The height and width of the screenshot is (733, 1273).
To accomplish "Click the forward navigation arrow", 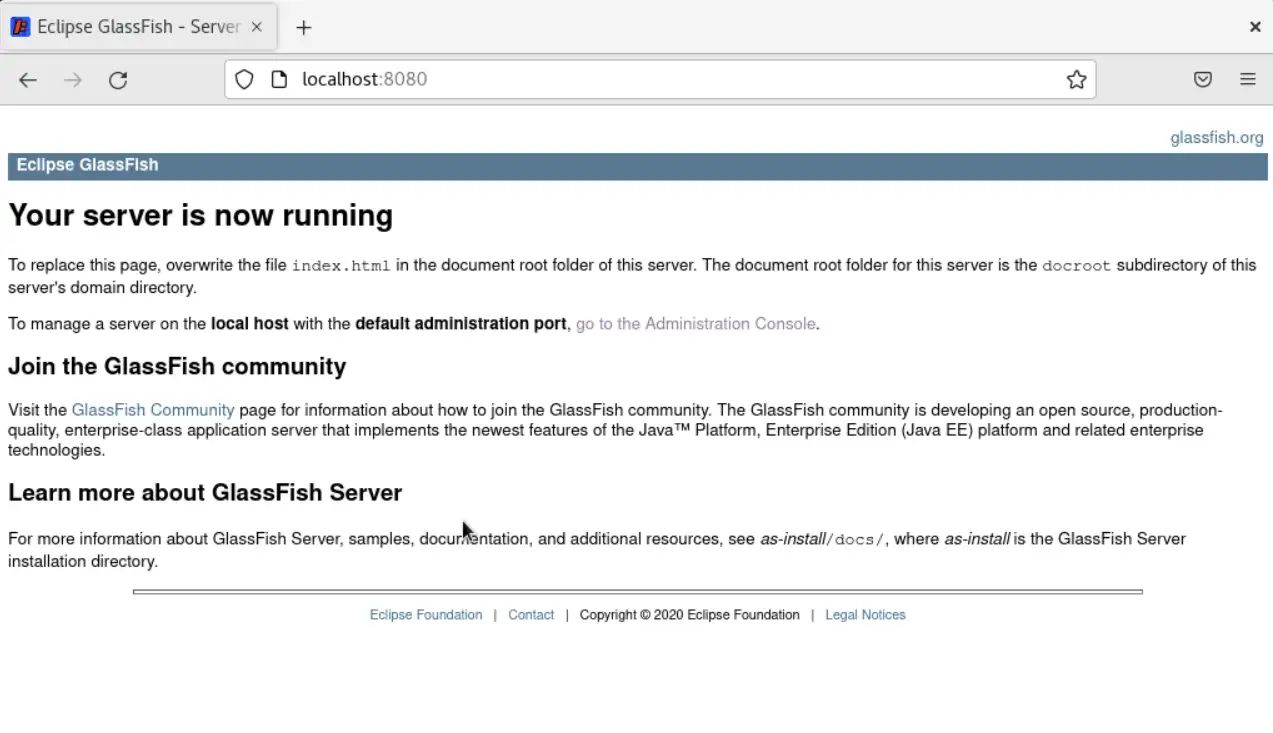I will click(x=72, y=80).
